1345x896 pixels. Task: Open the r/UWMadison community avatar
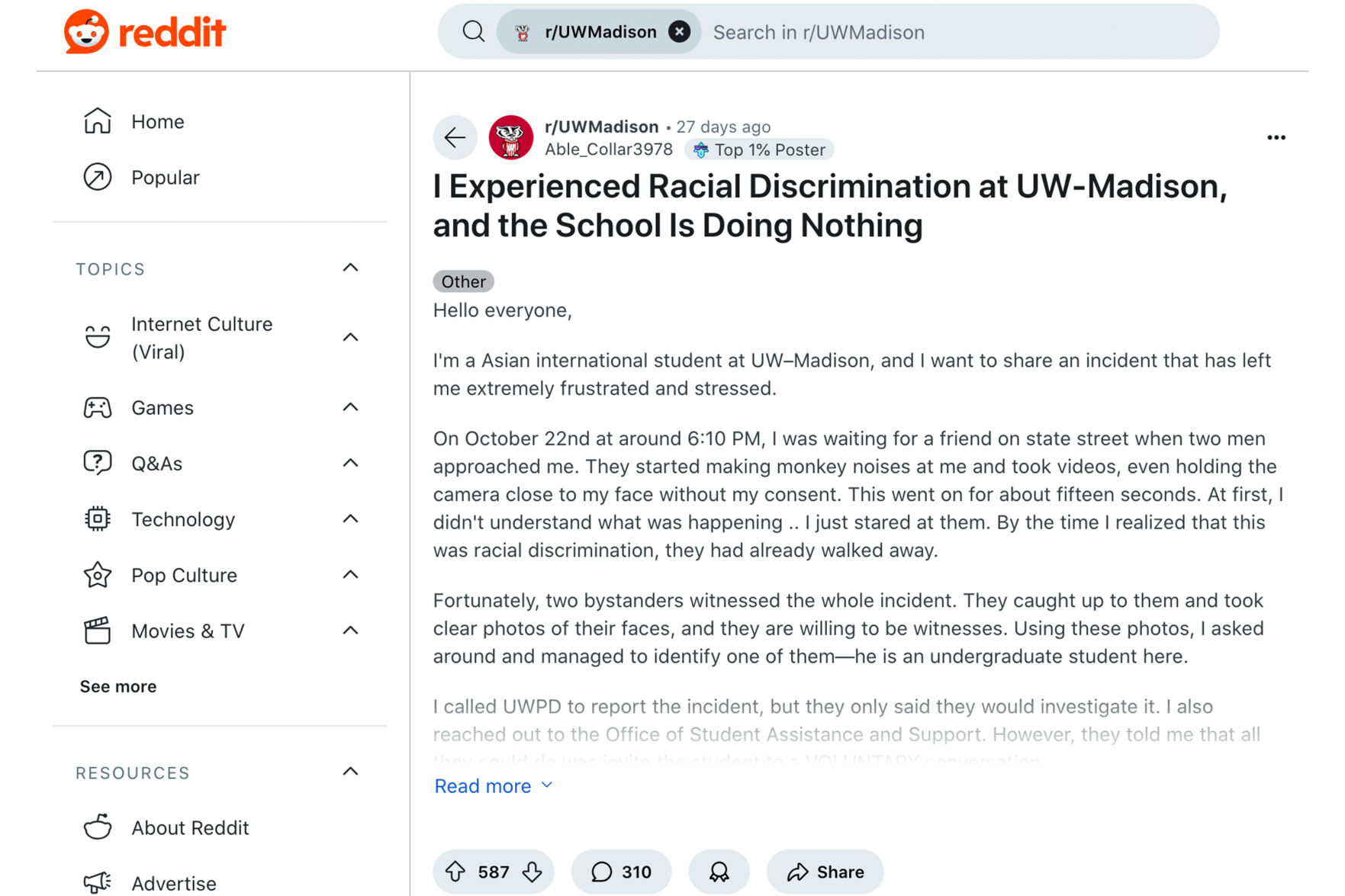510,137
